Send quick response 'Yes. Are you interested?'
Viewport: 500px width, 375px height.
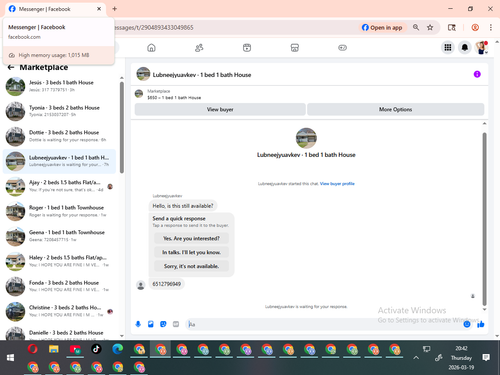tap(191, 238)
